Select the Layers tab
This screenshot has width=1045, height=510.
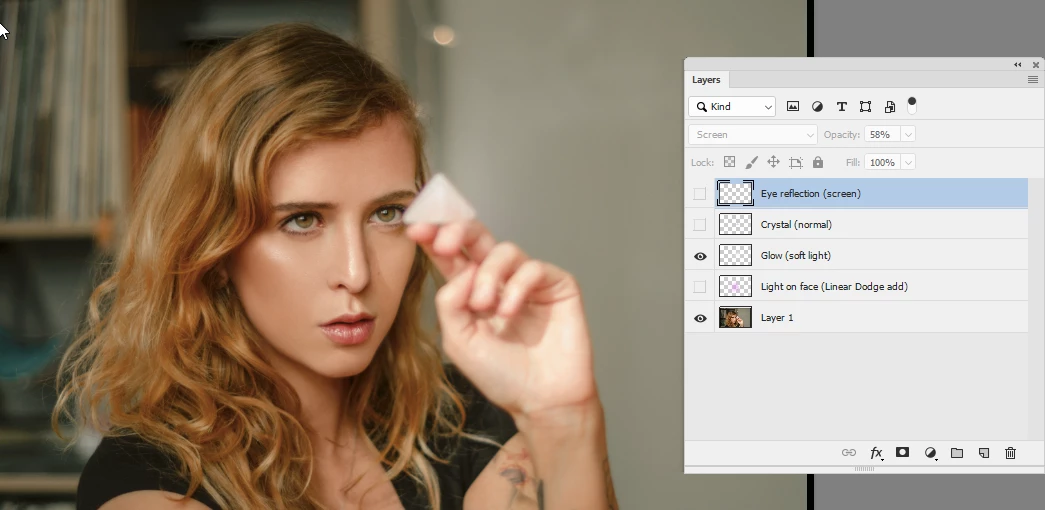pos(706,80)
